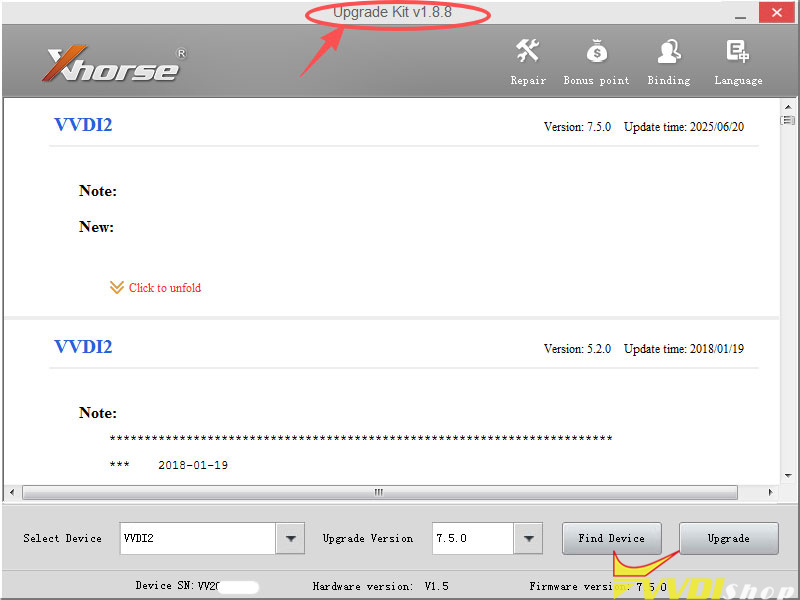Select the VVDI2 version 7.5.0 heading
The width and height of the screenshot is (800, 600).
(x=83, y=125)
